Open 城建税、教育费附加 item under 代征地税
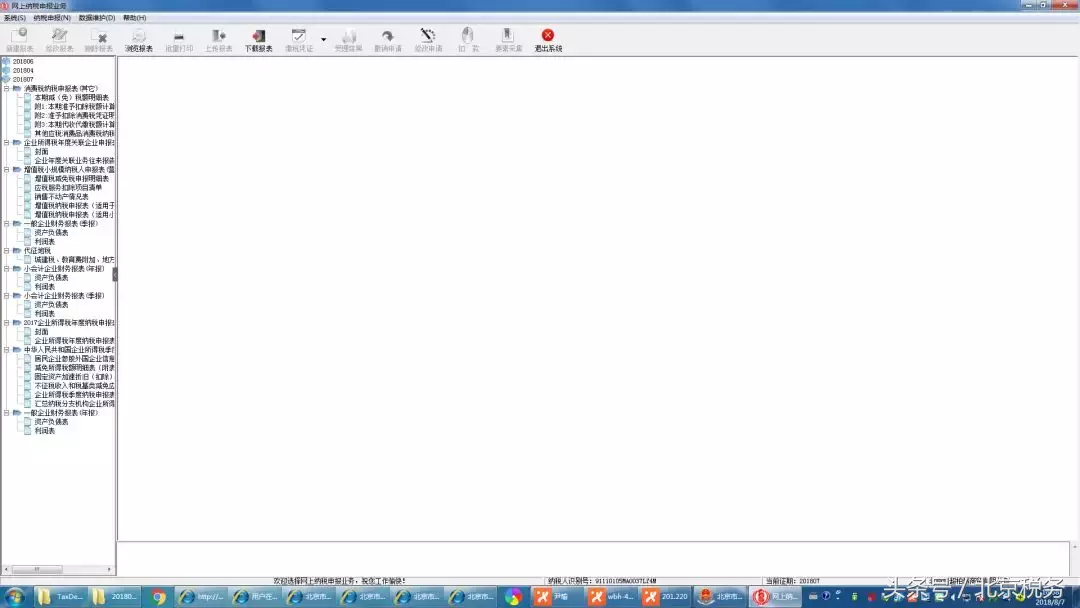This screenshot has height=608, width=1080. tap(74, 260)
